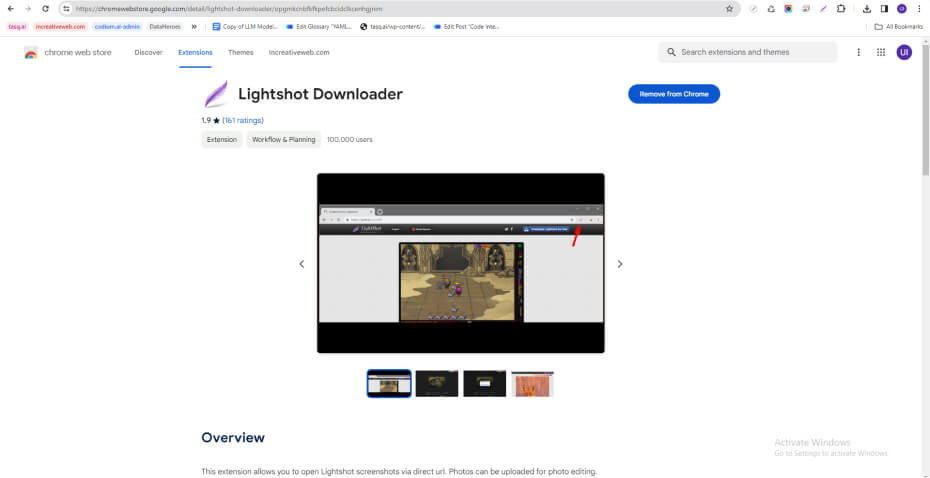The width and height of the screenshot is (930, 478).
Task: Click the Search extensions and themes field
Action: pyautogui.click(x=747, y=52)
